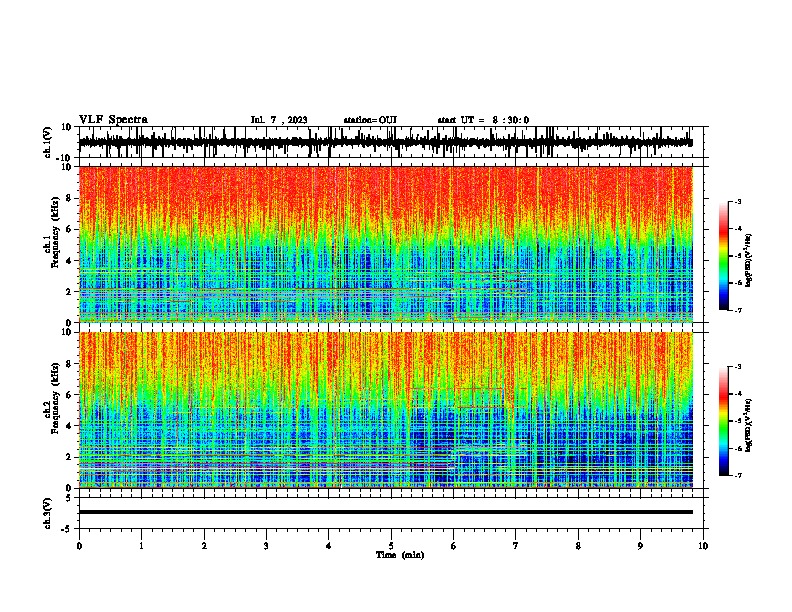792x612 pixels.
Task: Click the ch.2 spectrogram color scale bar
Action: [x=723, y=421]
